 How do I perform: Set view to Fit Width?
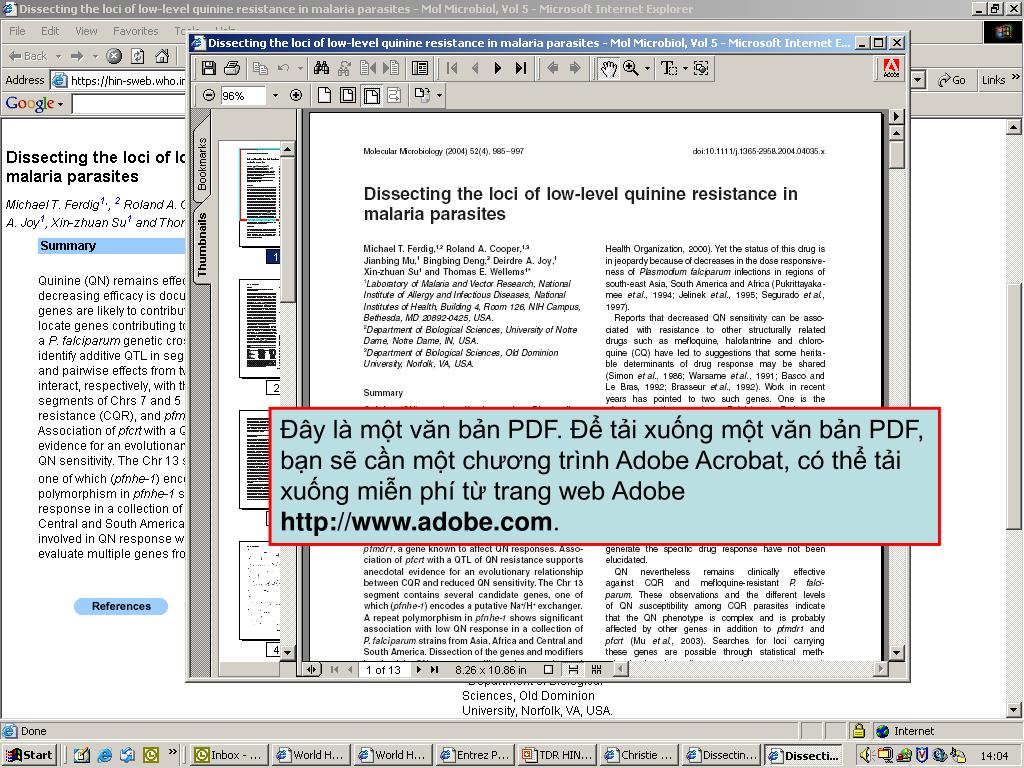coord(372,95)
